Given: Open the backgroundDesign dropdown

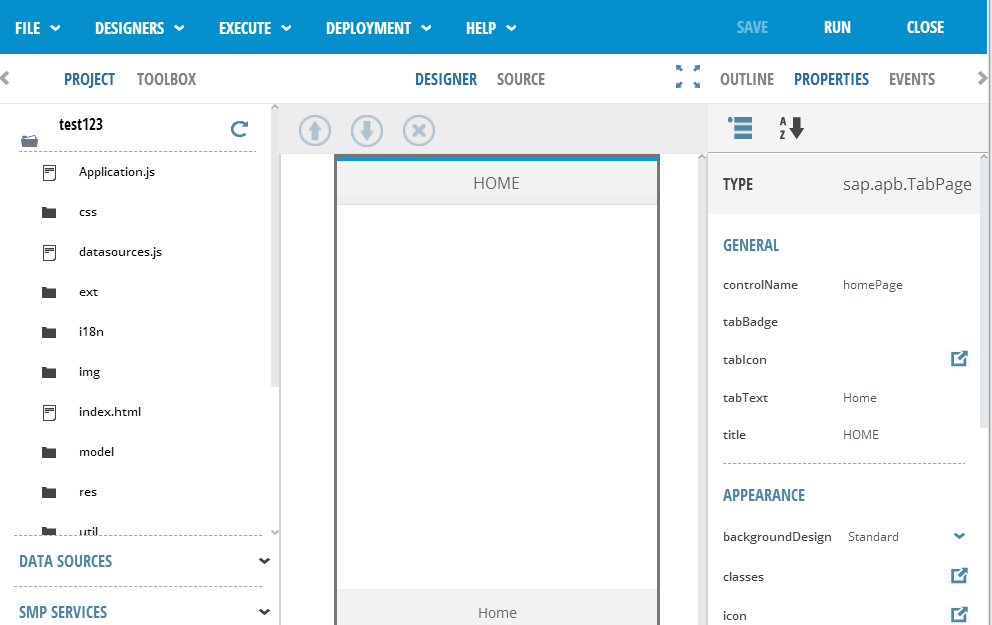Looking at the screenshot, I should [x=959, y=536].
